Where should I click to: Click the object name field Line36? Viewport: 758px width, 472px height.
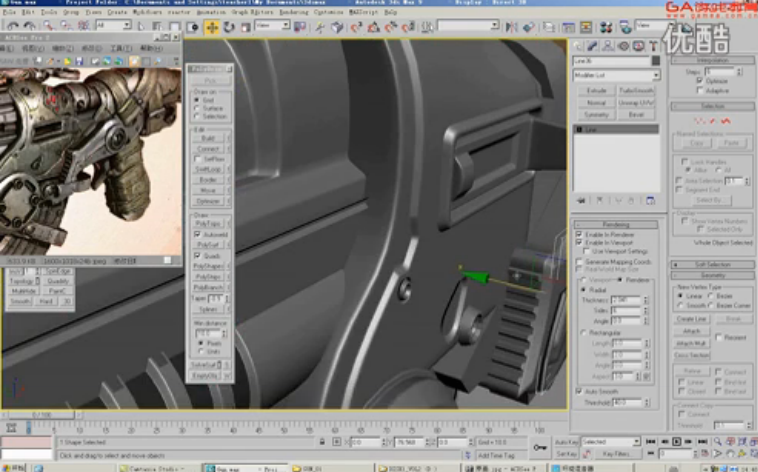[x=611, y=61]
